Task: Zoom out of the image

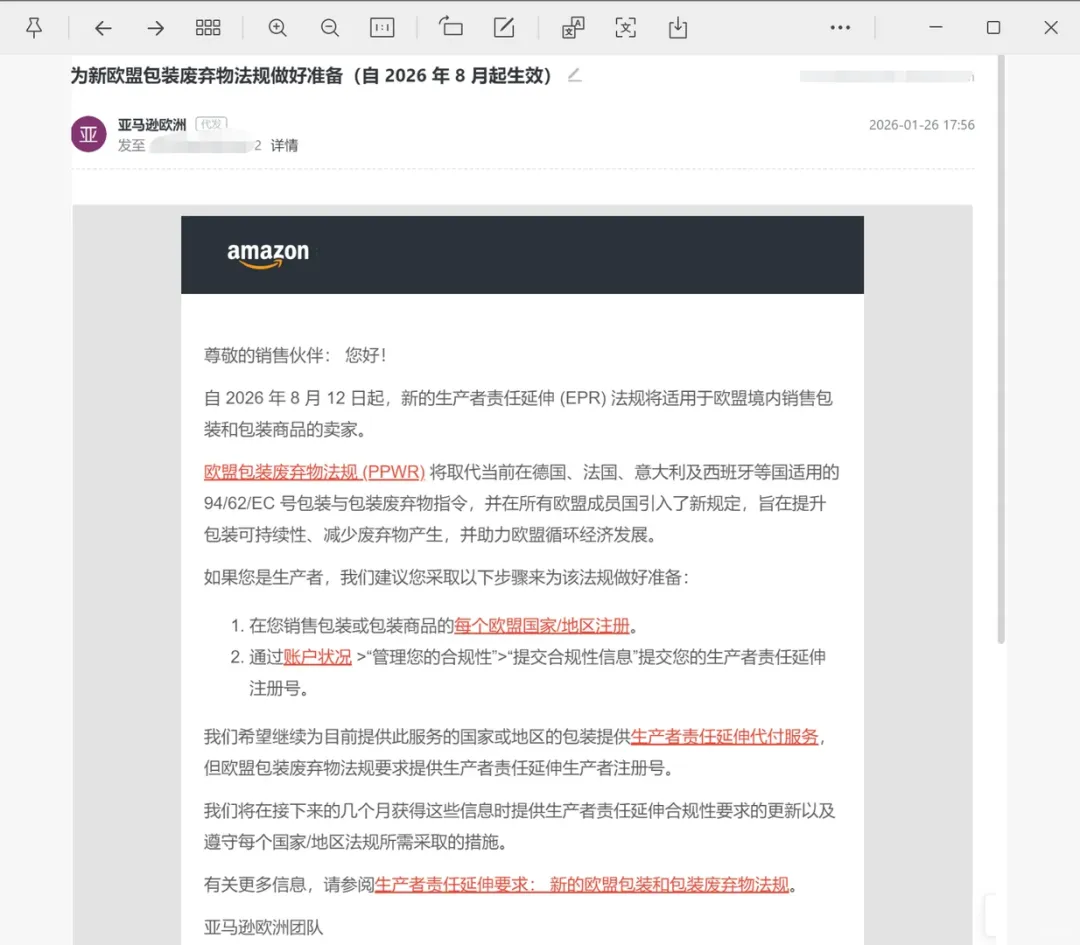Action: 330,28
